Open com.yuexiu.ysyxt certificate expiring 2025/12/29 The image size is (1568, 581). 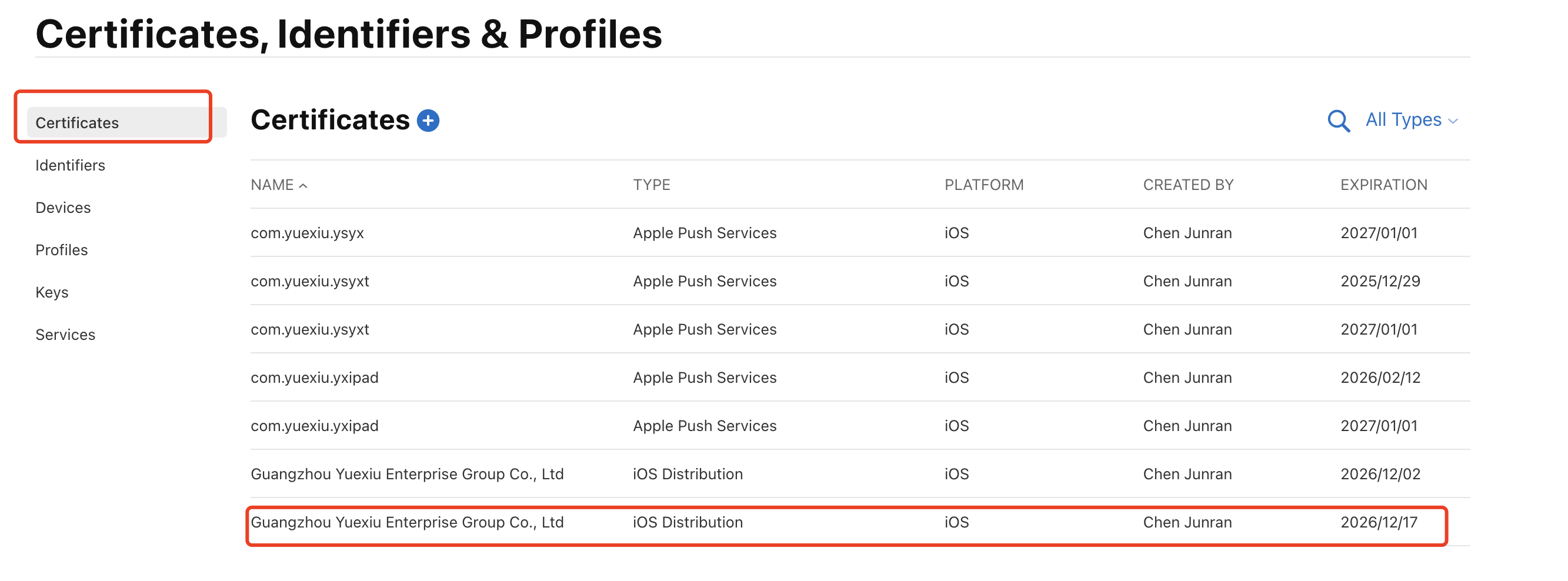[x=310, y=281]
